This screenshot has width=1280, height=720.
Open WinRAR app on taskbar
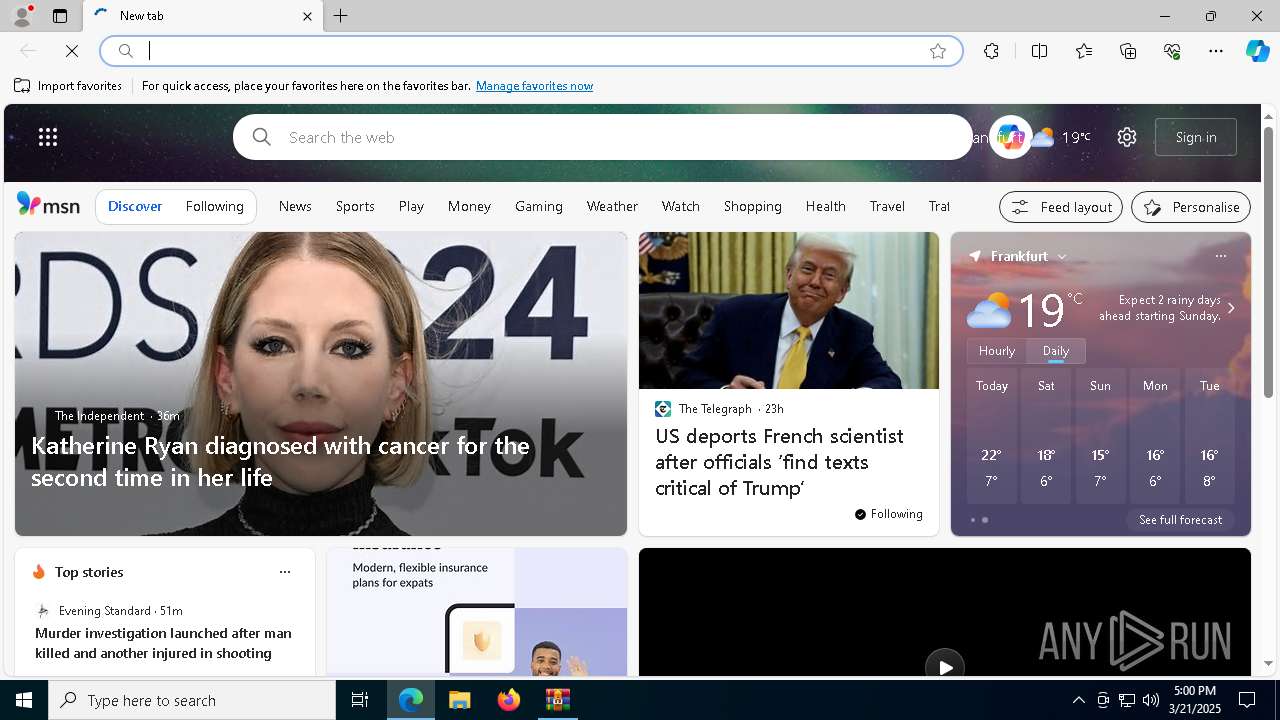557,700
